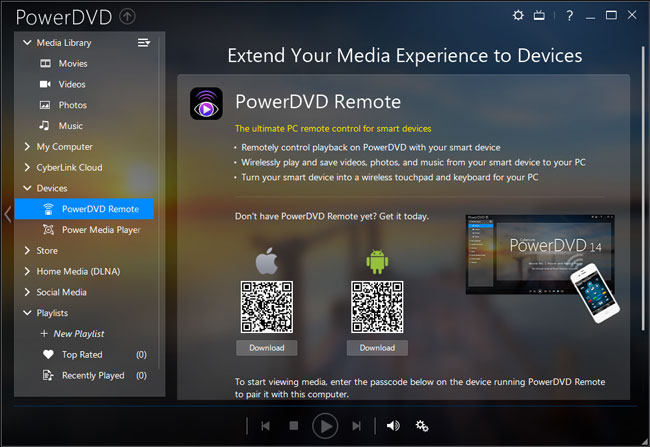Click 'The ultimate PC remote control' yellow text
Screen dimensions: 650x447
tap(333, 129)
